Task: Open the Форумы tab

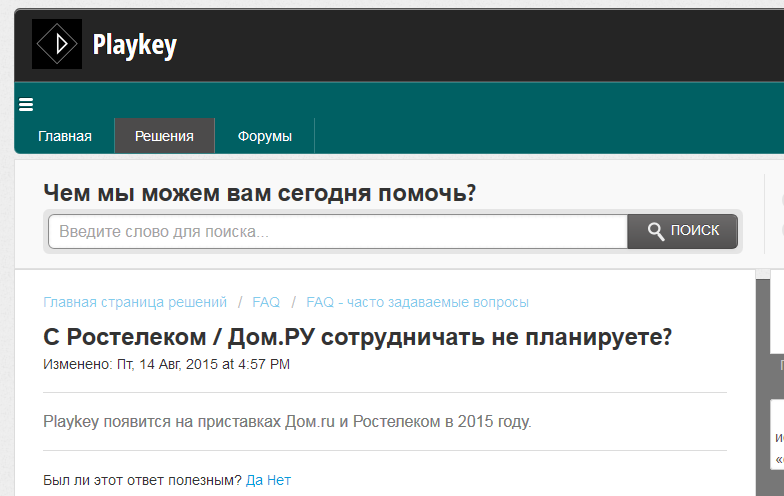Action: [x=264, y=136]
